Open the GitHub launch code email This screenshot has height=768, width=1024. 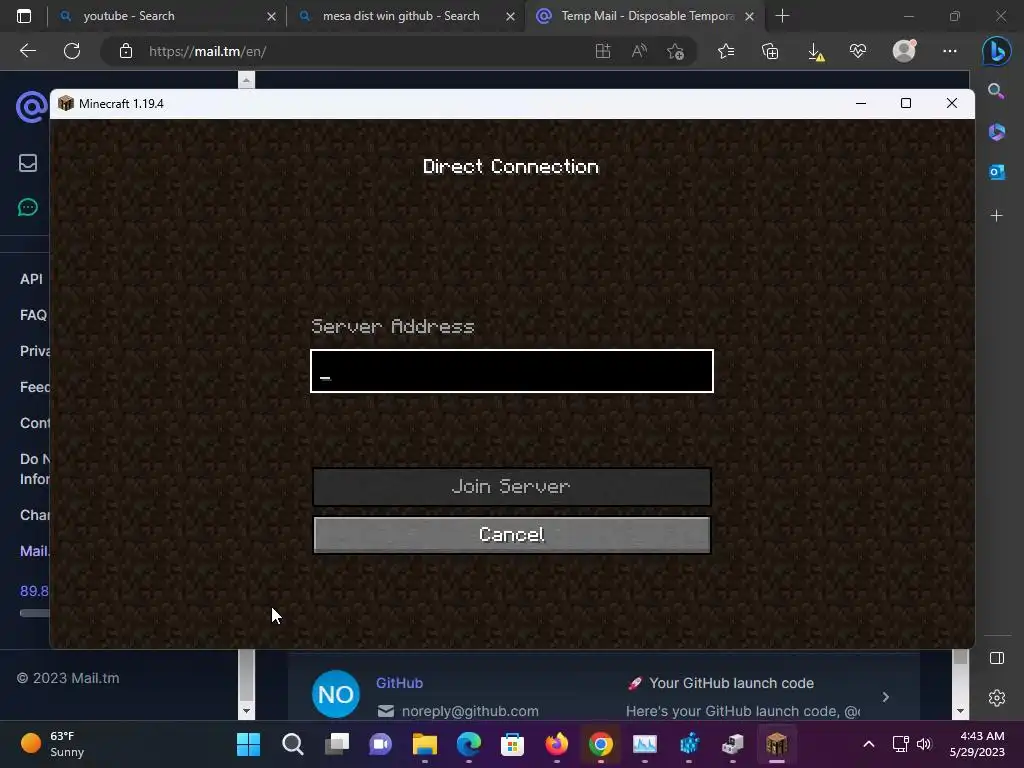[x=603, y=696]
